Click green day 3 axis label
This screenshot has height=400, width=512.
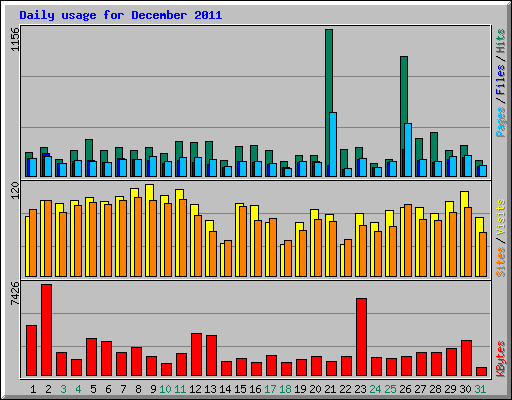(x=63, y=389)
